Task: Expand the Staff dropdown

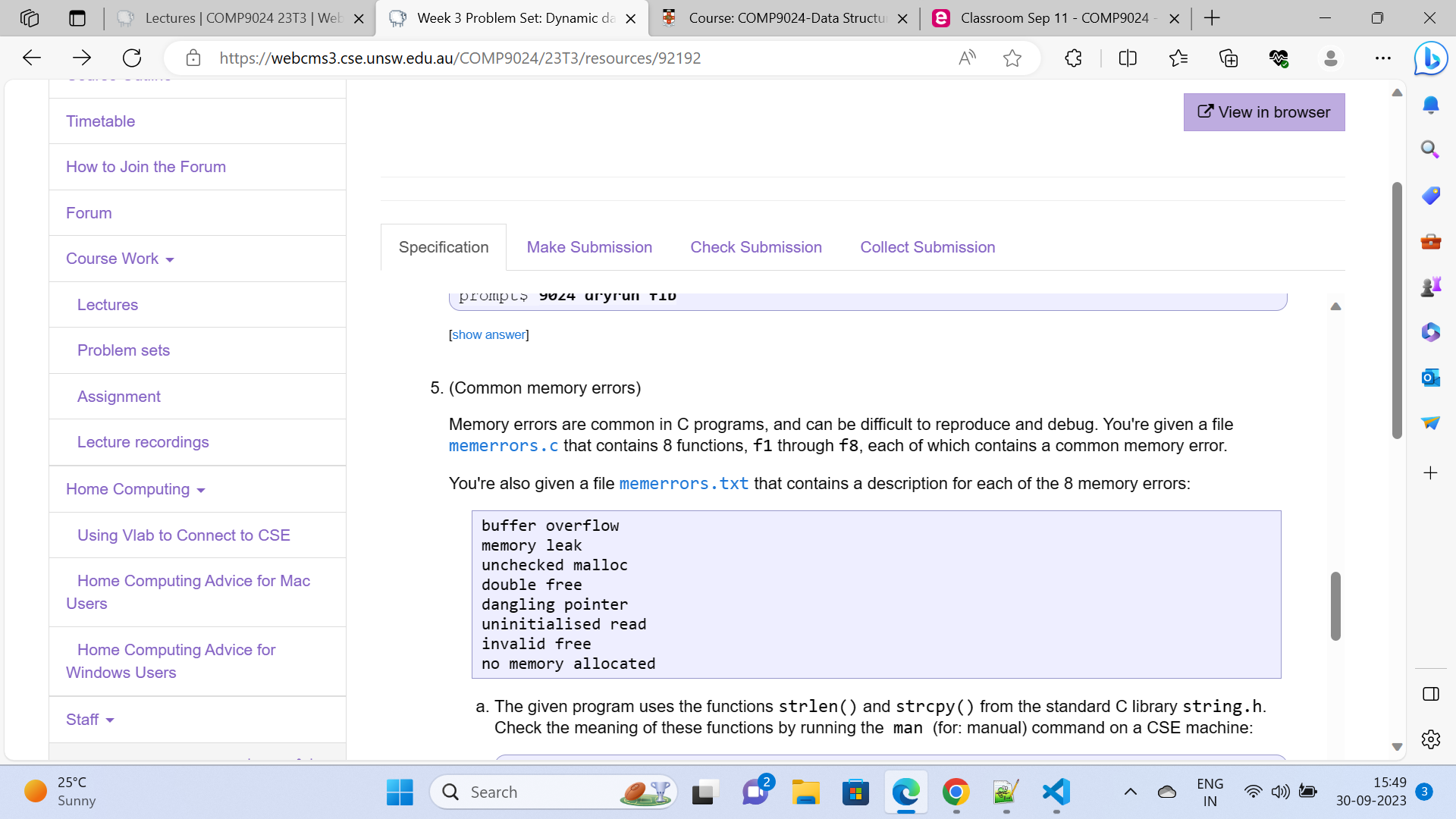Action: [89, 720]
